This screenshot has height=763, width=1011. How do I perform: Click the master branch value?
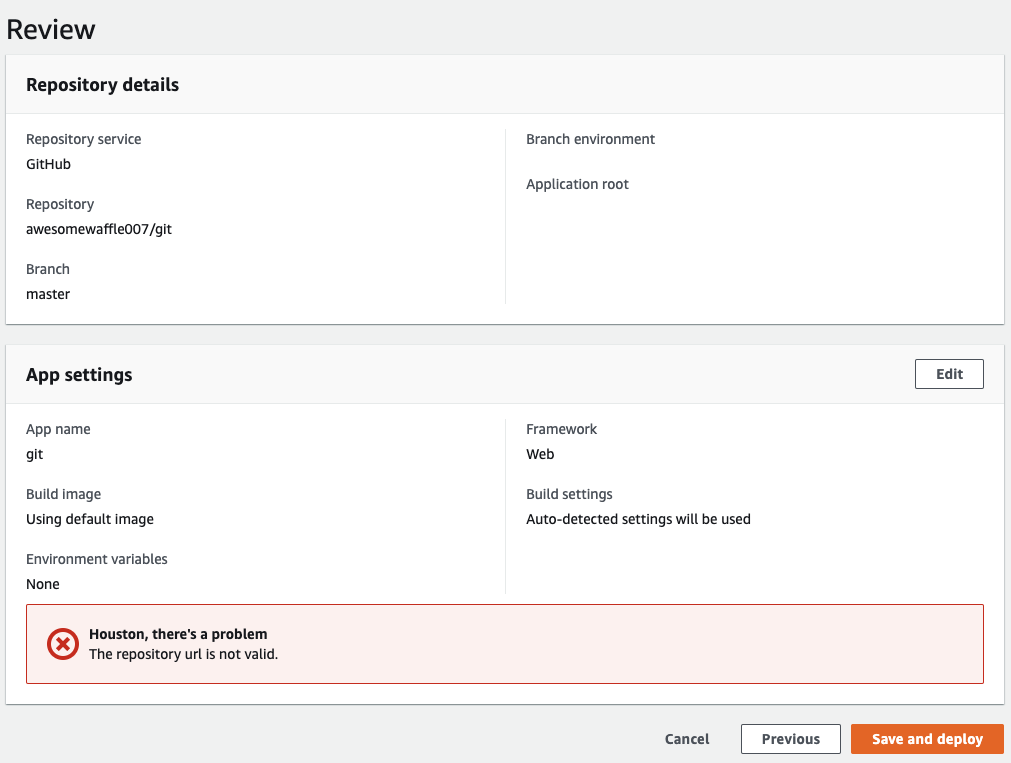[x=47, y=294]
